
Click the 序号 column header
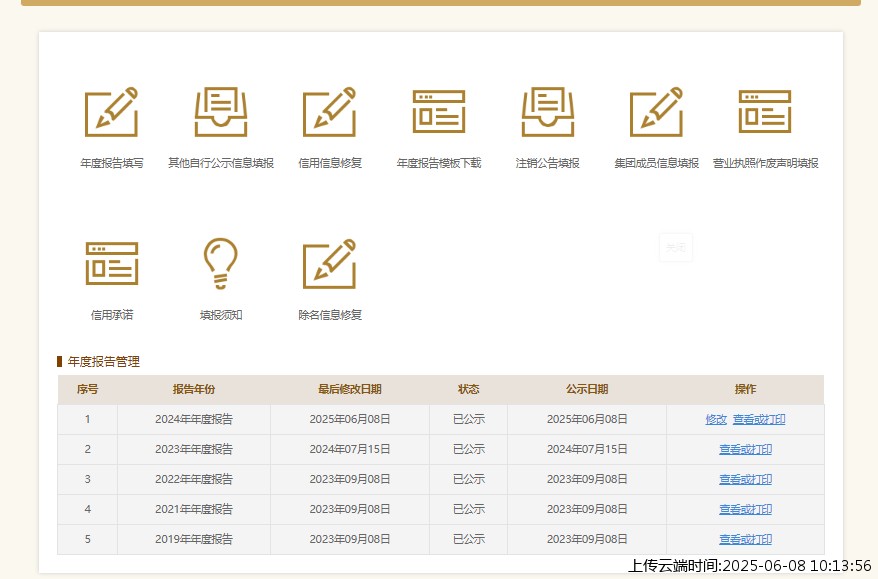point(87,389)
